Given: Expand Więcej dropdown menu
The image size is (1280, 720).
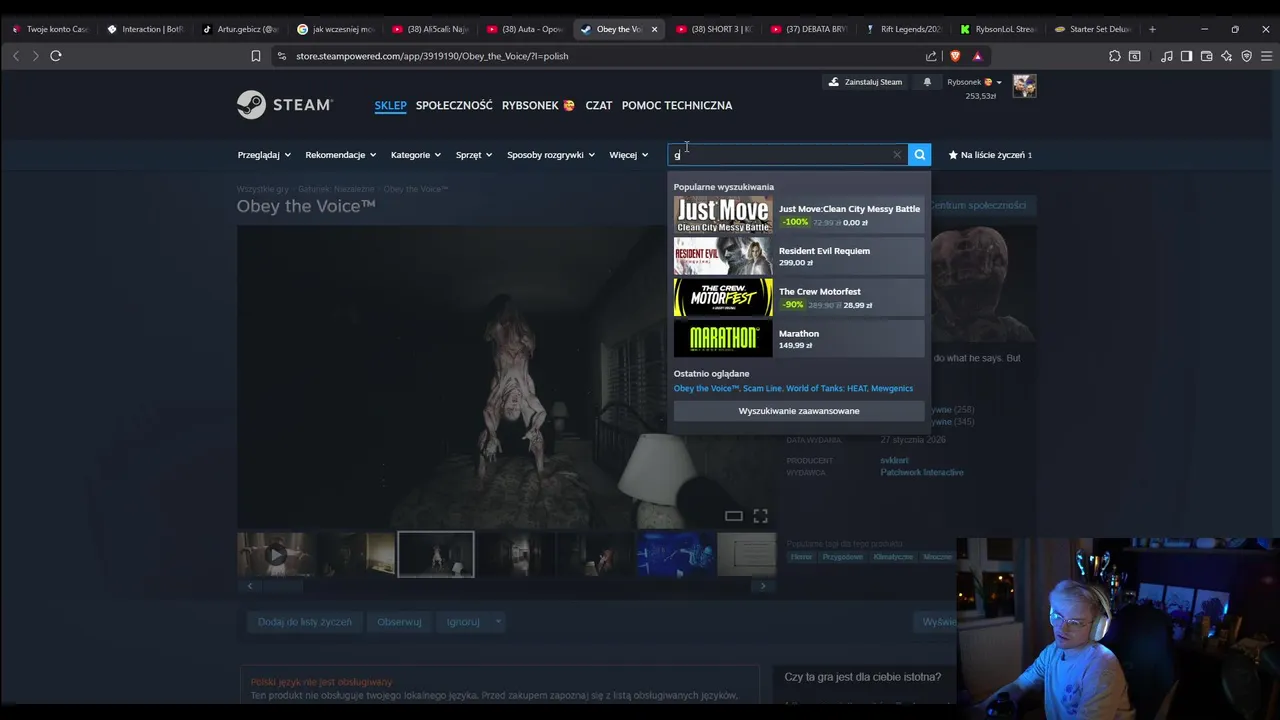Looking at the screenshot, I should point(629,155).
